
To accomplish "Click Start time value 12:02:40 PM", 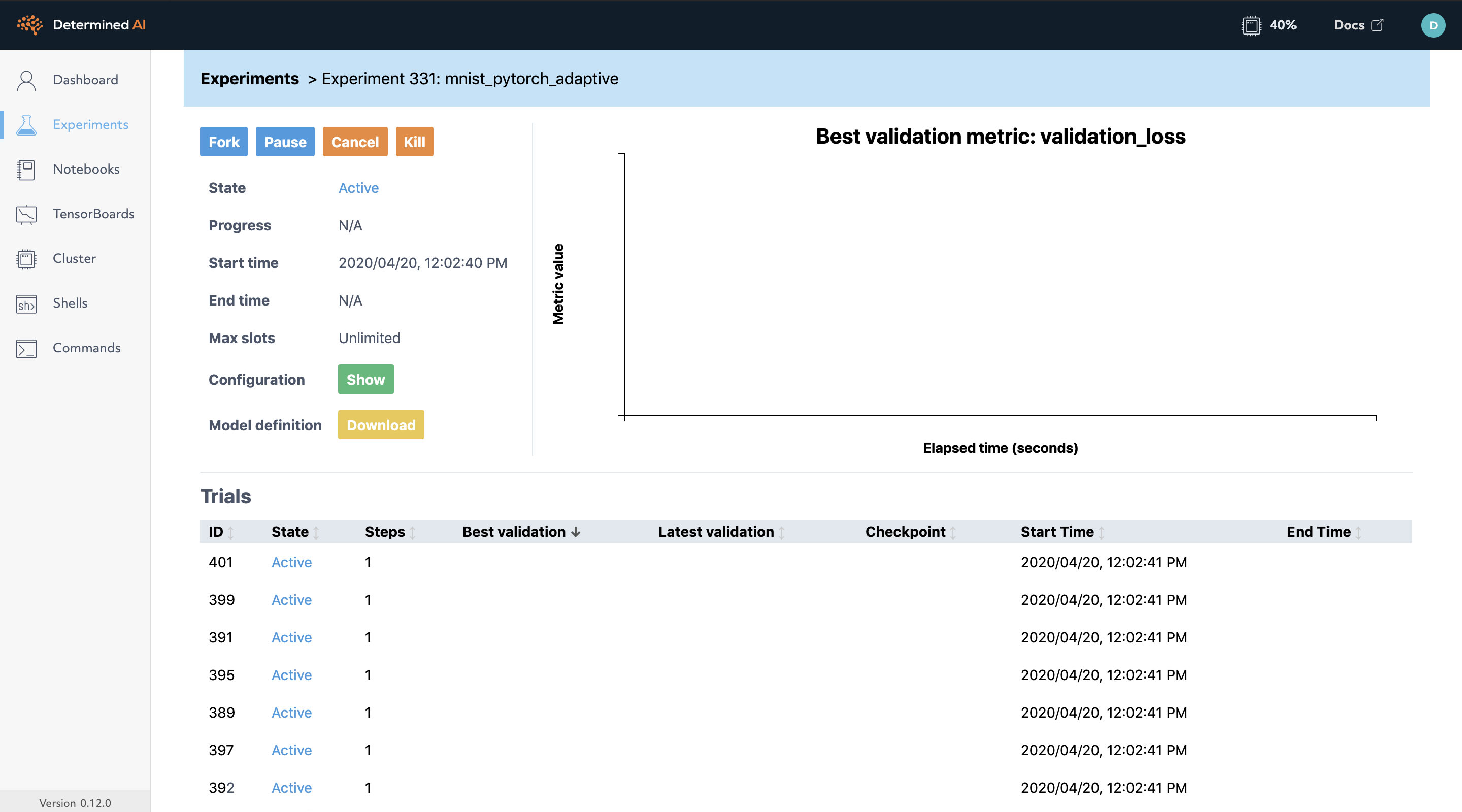I will [x=423, y=263].
